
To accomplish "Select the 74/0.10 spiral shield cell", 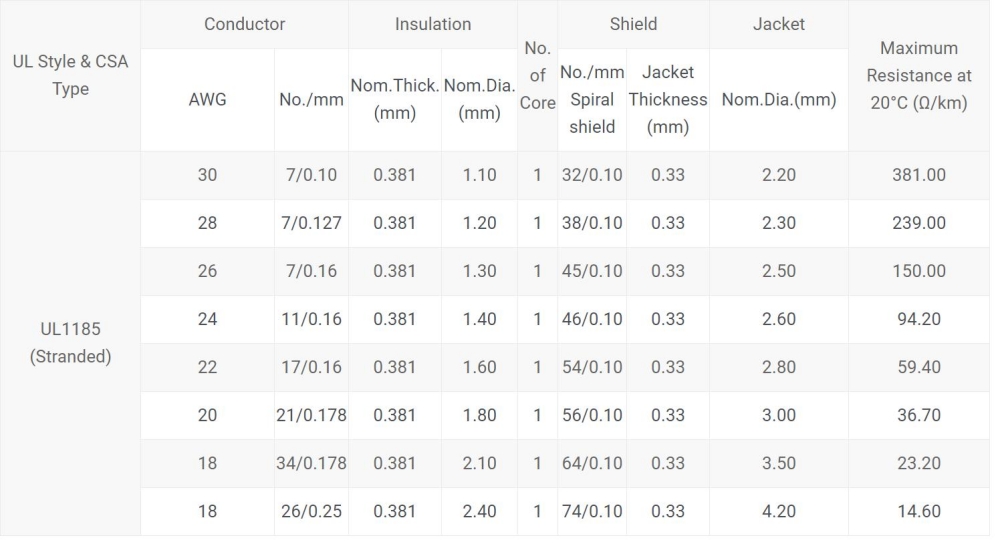I will coord(591,511).
